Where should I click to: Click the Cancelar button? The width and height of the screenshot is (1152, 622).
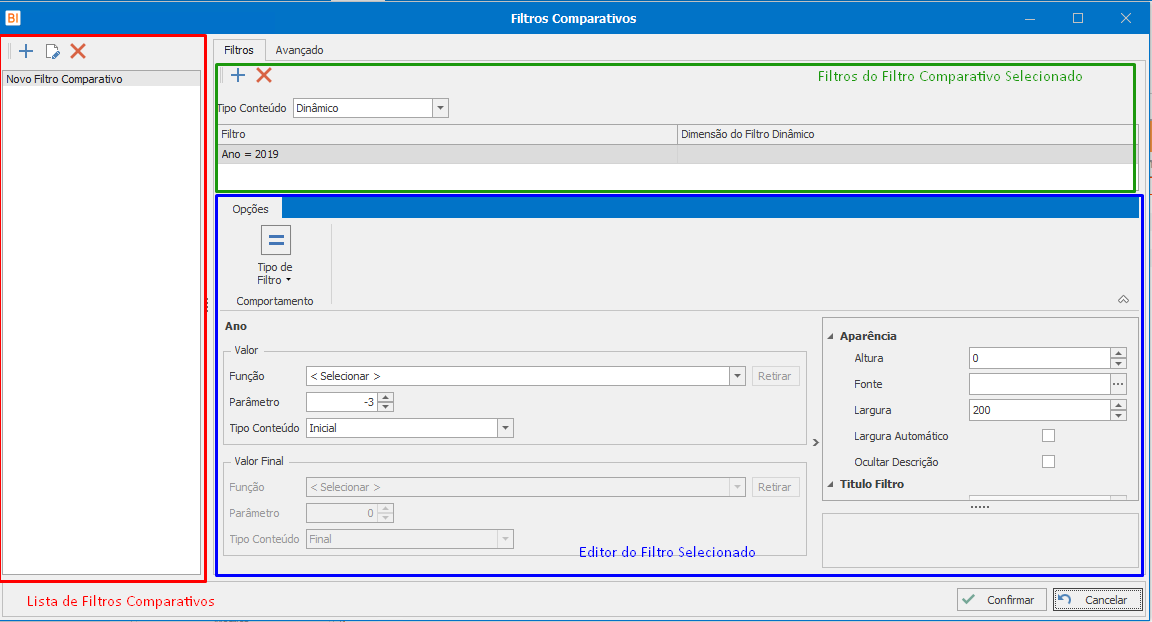pos(1098,600)
